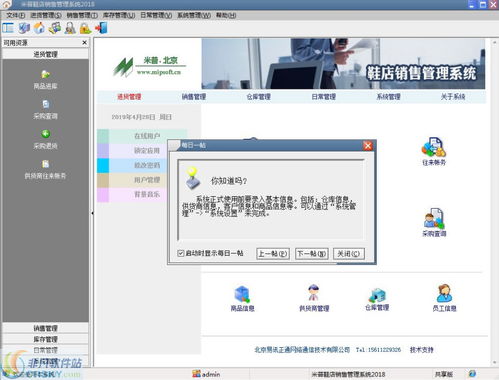Collapse sidebar via splitter arrow handle
Screen dimensions: 499x380
pos(92,213)
